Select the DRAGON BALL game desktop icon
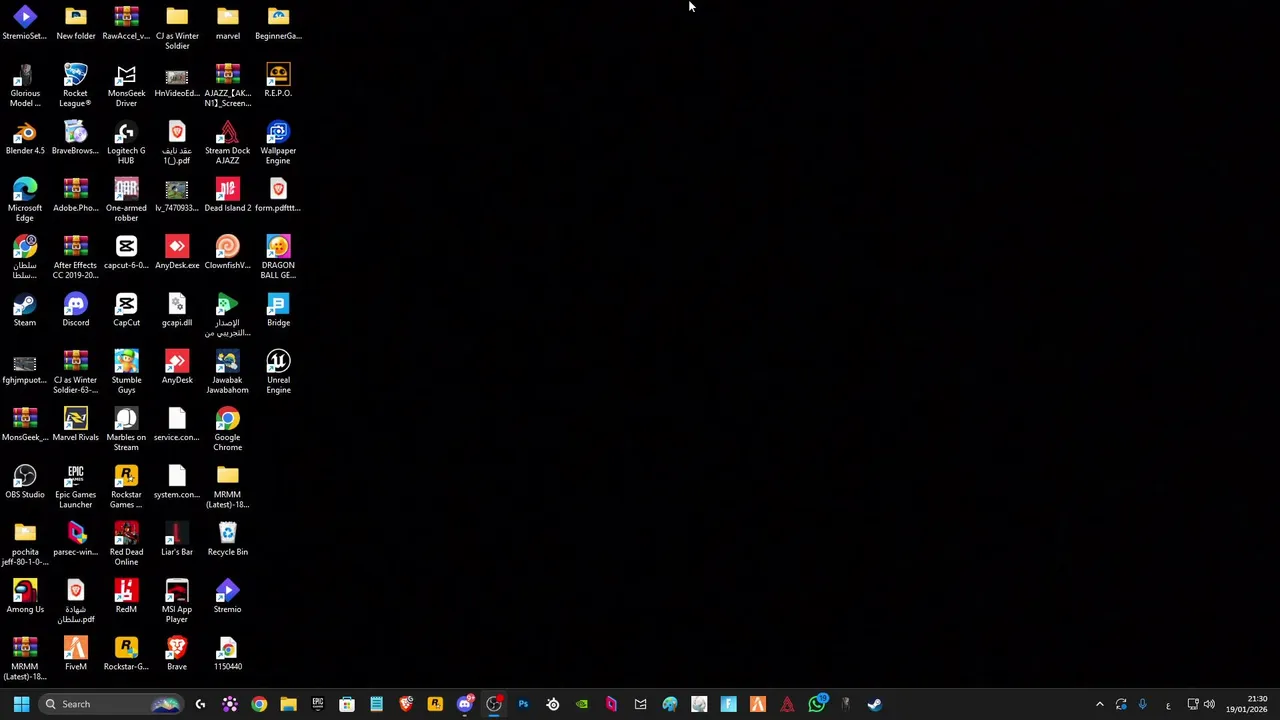 [278, 258]
